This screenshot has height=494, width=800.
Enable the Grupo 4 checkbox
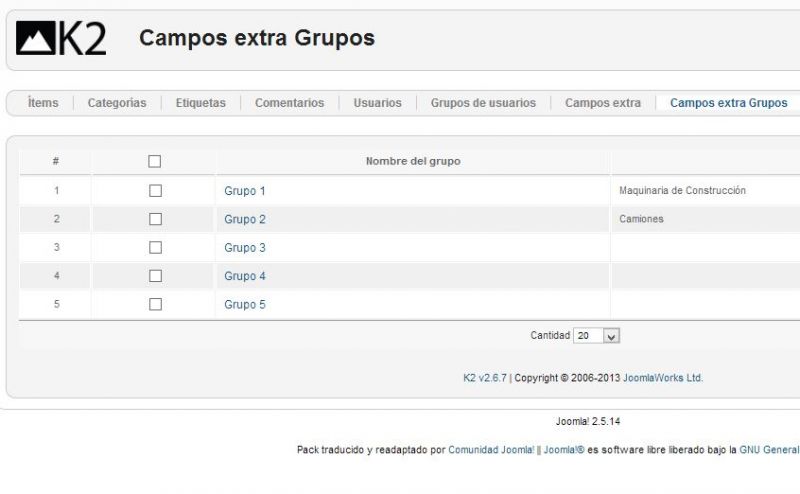[x=155, y=276]
